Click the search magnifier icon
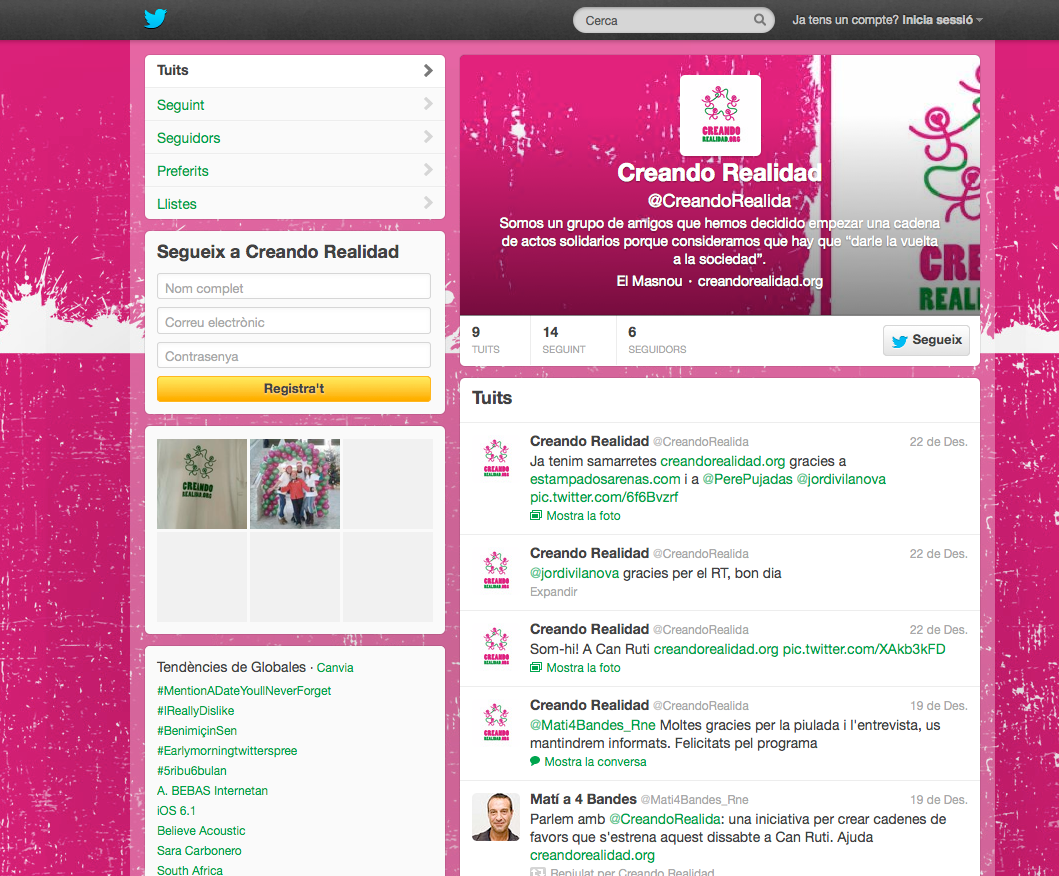 [760, 20]
